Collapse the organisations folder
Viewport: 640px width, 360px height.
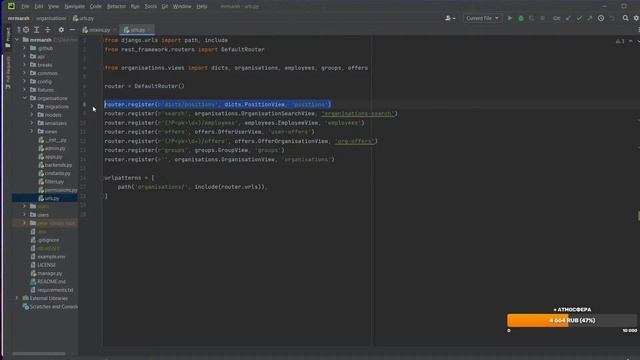click(24, 98)
